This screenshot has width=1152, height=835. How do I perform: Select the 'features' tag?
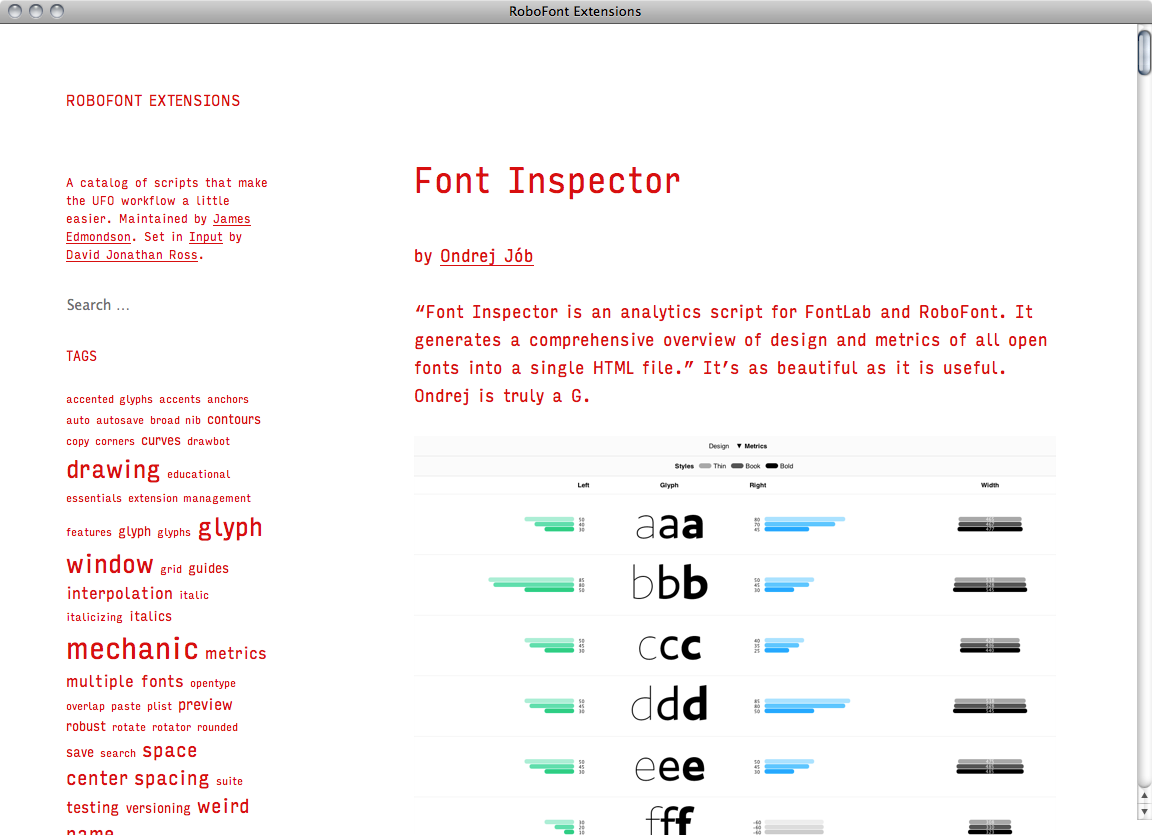(x=89, y=532)
